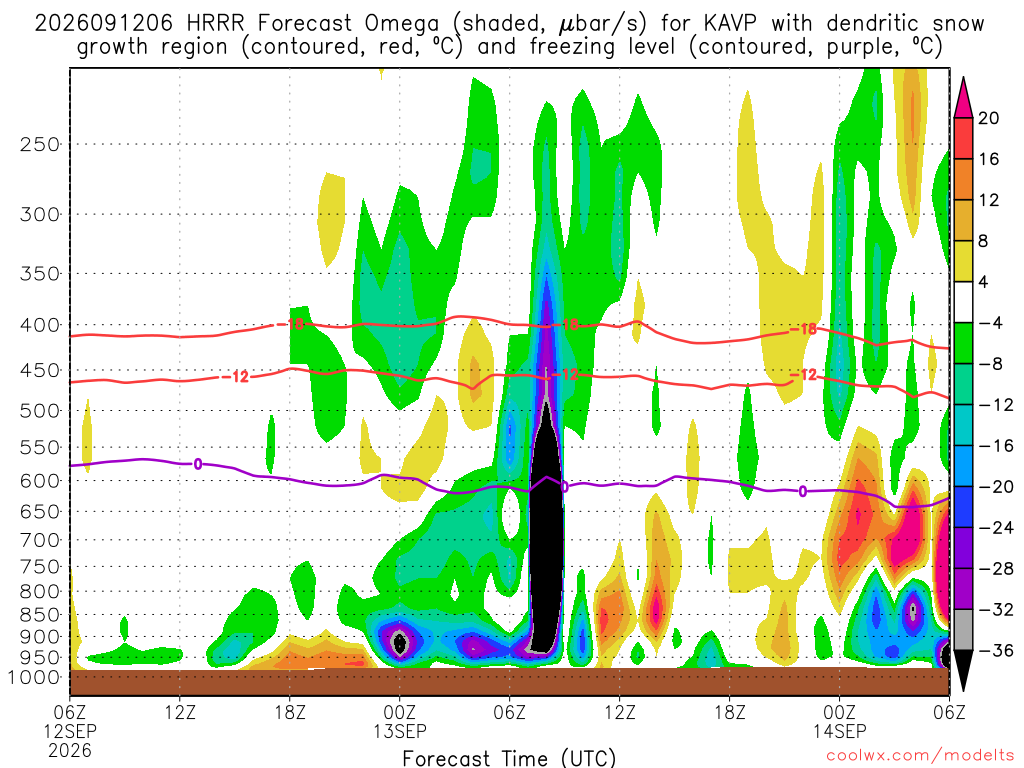This screenshot has height=768, width=1024.
Task: Click the purple -28 to -32 colorbar swatch
Action: click(x=963, y=588)
